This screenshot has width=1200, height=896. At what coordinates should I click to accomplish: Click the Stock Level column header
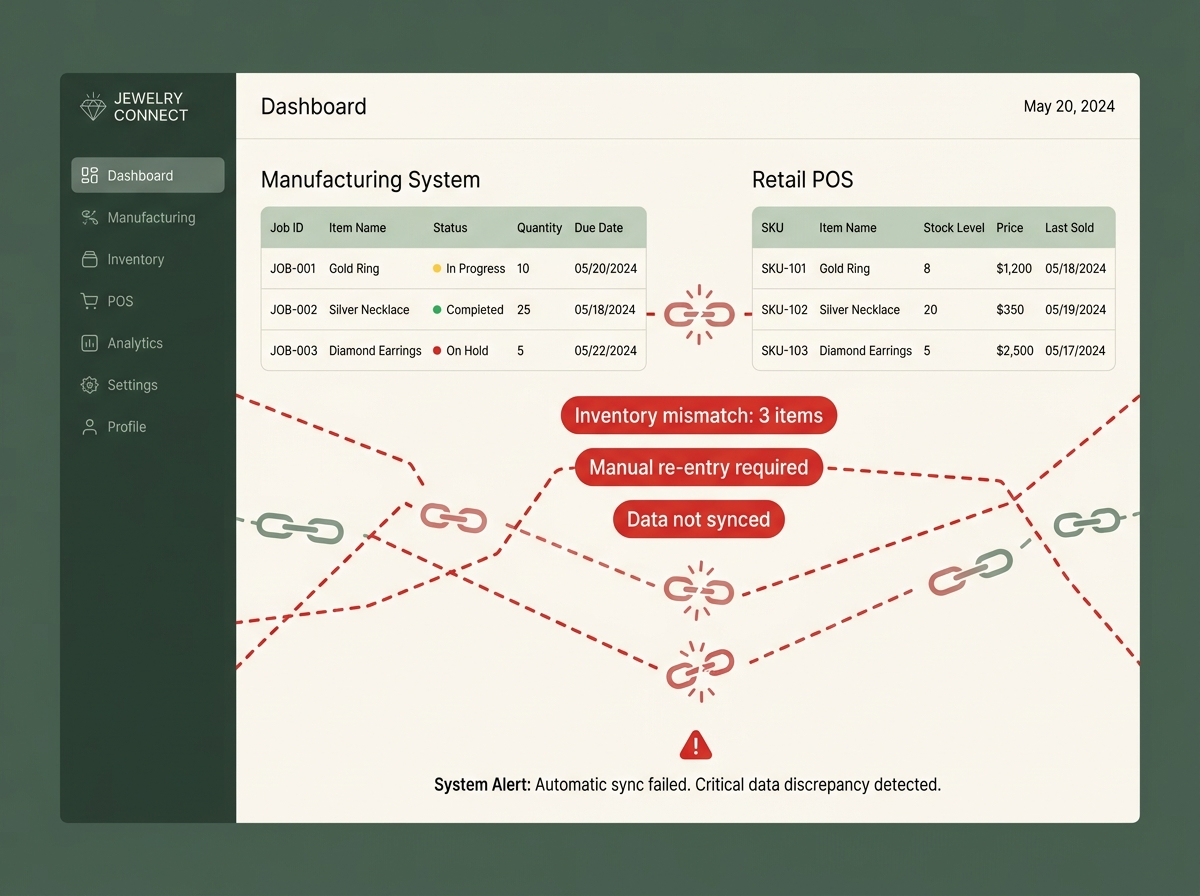point(954,228)
